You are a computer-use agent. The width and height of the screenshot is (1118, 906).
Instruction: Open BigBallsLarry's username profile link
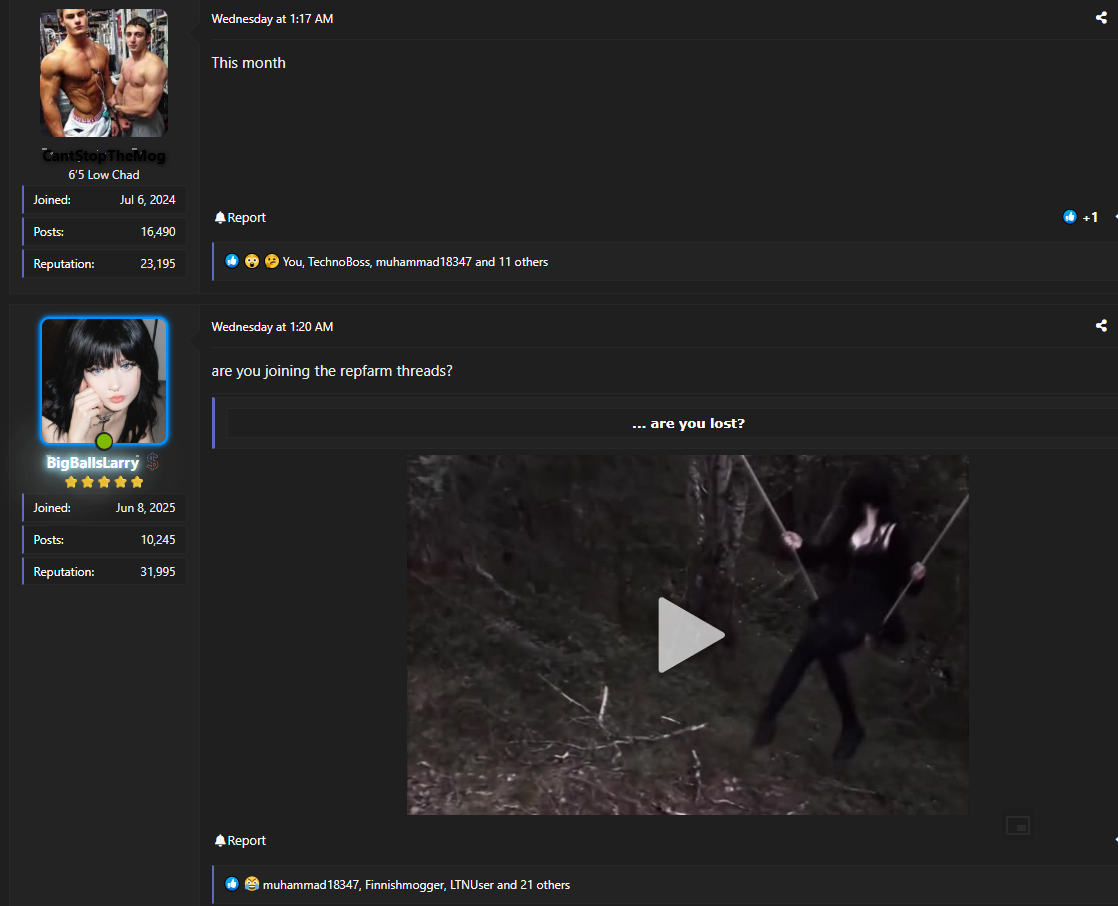[92, 463]
